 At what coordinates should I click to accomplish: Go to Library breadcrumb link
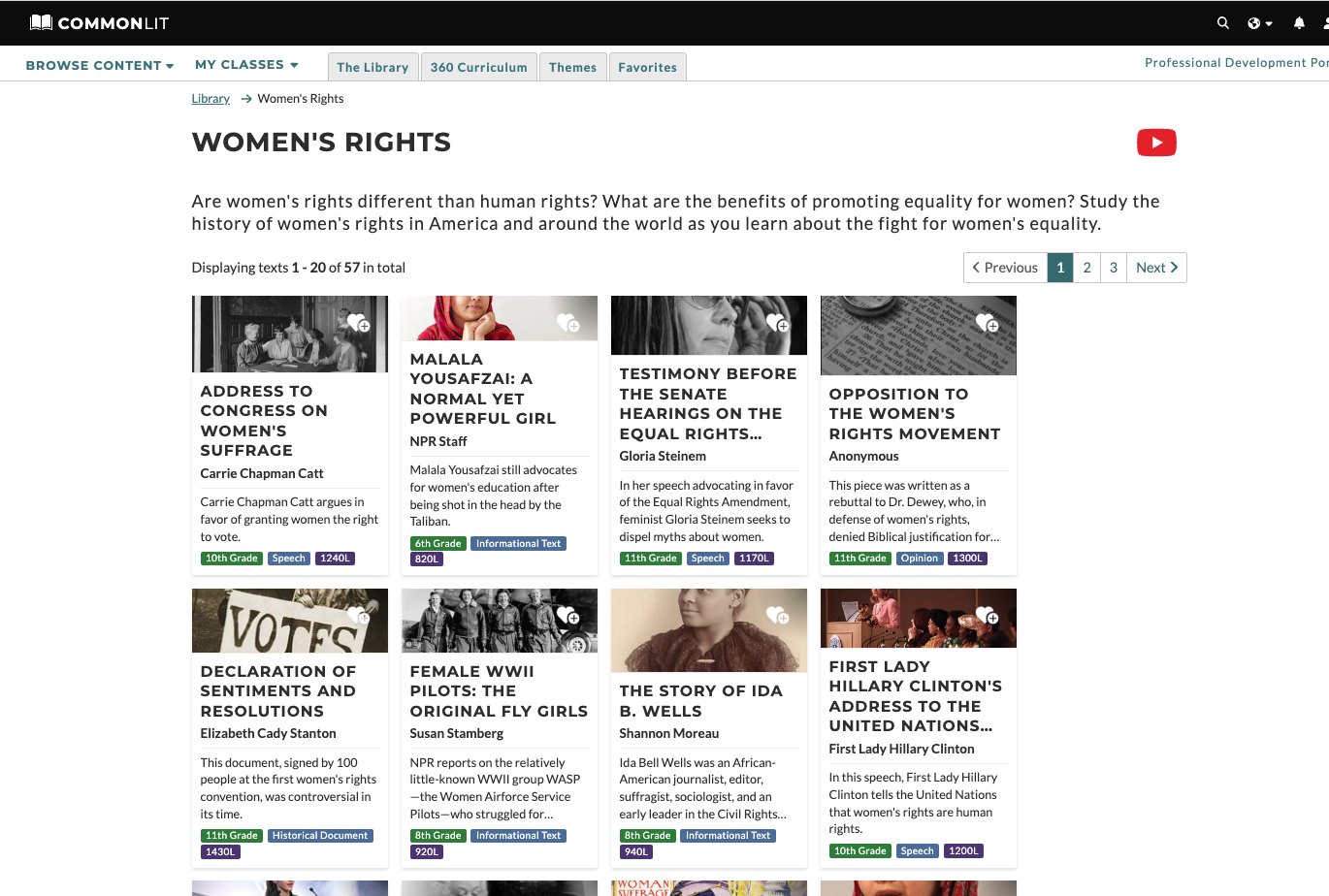tap(211, 98)
